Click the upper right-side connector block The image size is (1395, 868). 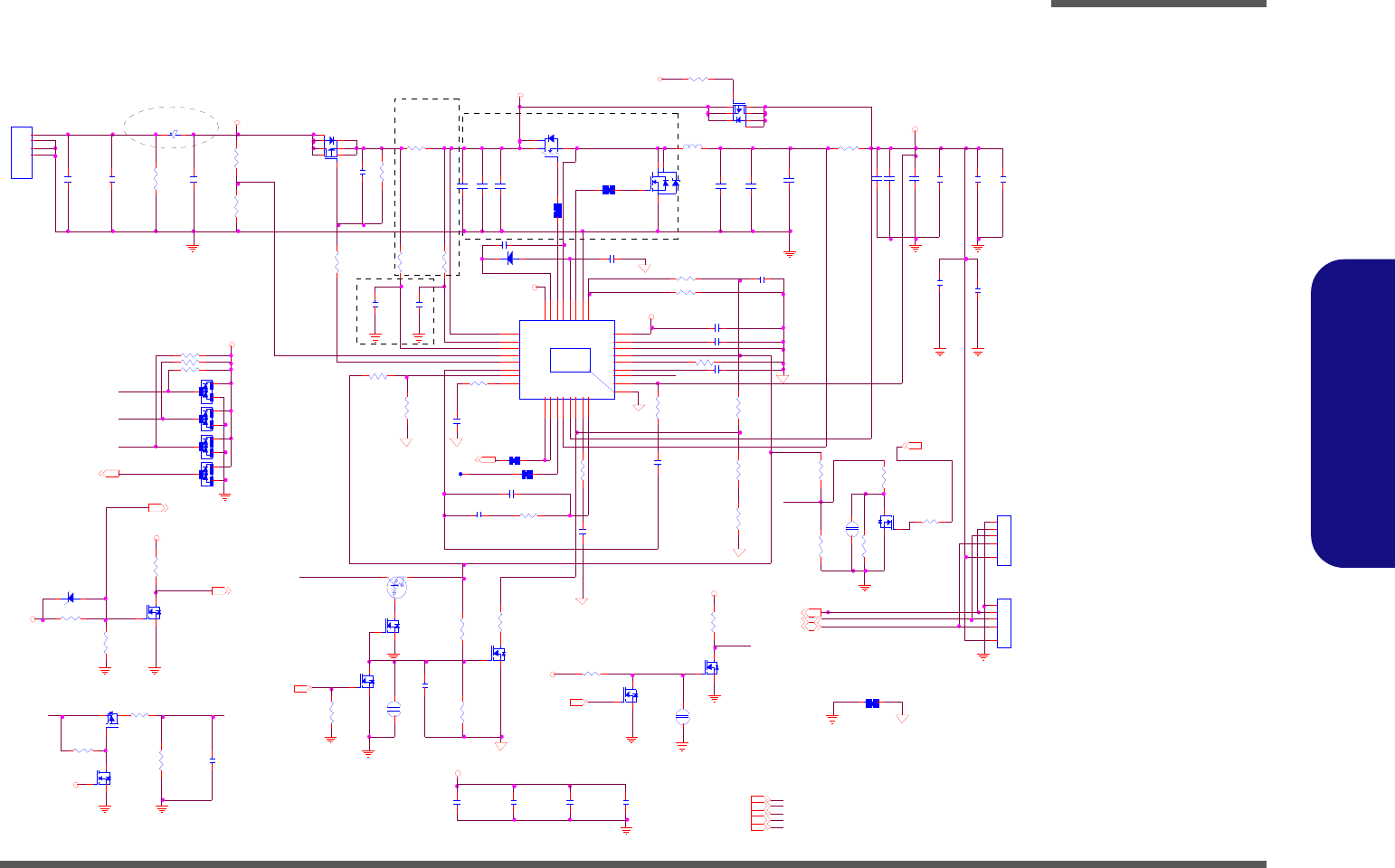click(1003, 541)
